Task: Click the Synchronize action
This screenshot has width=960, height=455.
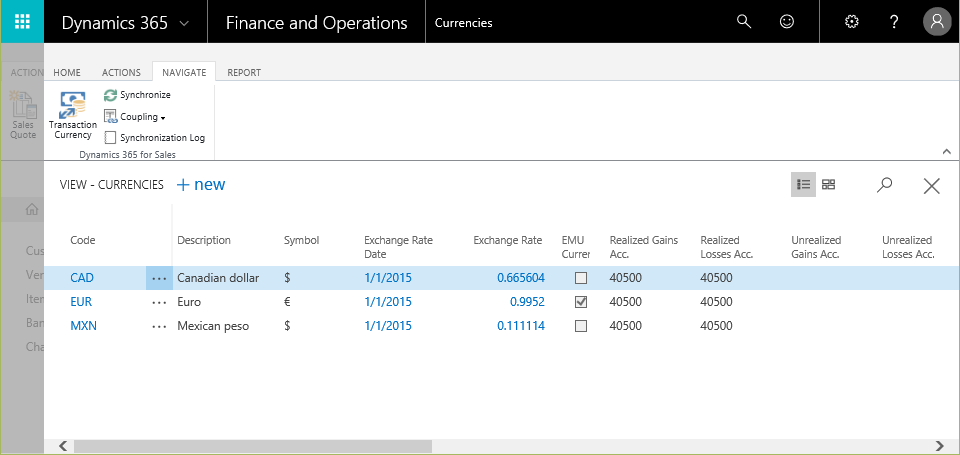Action: click(137, 95)
